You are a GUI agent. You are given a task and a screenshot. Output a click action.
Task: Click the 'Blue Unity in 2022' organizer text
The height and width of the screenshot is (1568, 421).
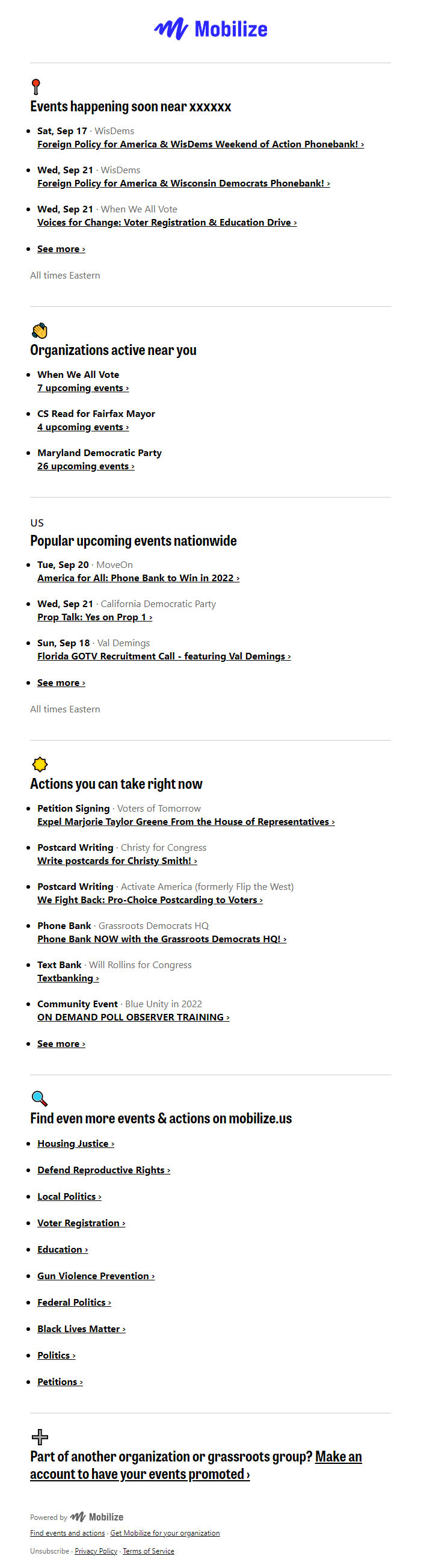pyautogui.click(x=164, y=1003)
